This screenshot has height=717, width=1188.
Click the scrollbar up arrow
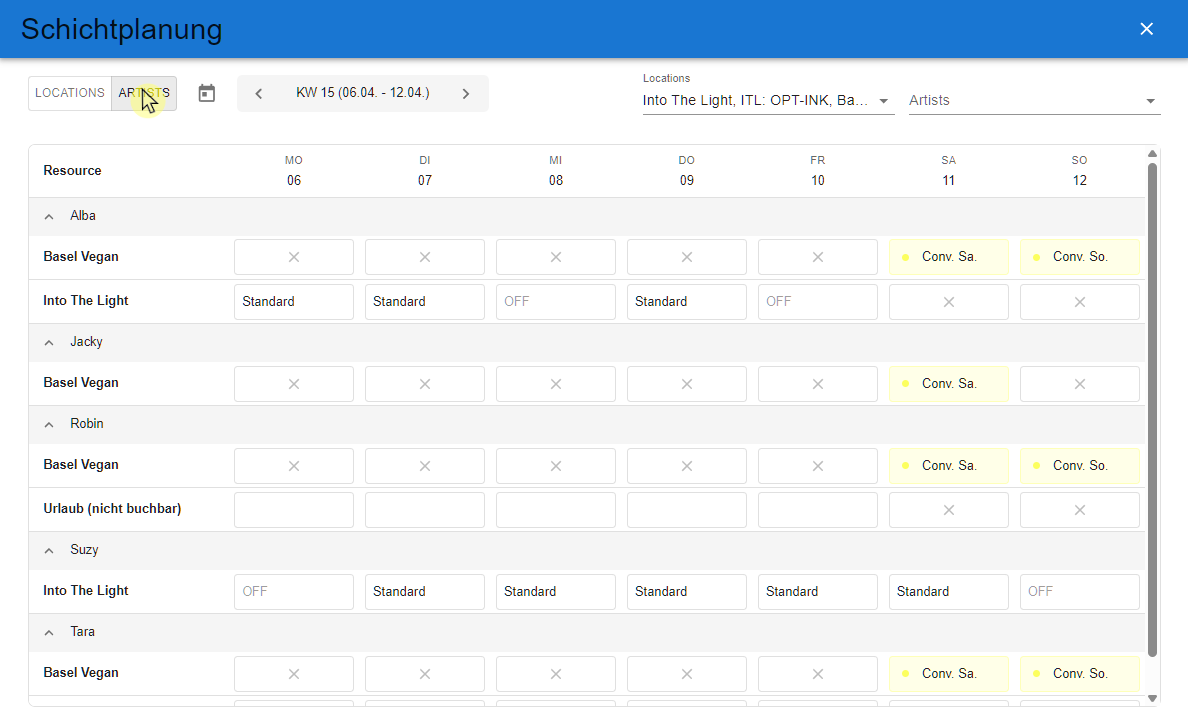pyautogui.click(x=1152, y=154)
